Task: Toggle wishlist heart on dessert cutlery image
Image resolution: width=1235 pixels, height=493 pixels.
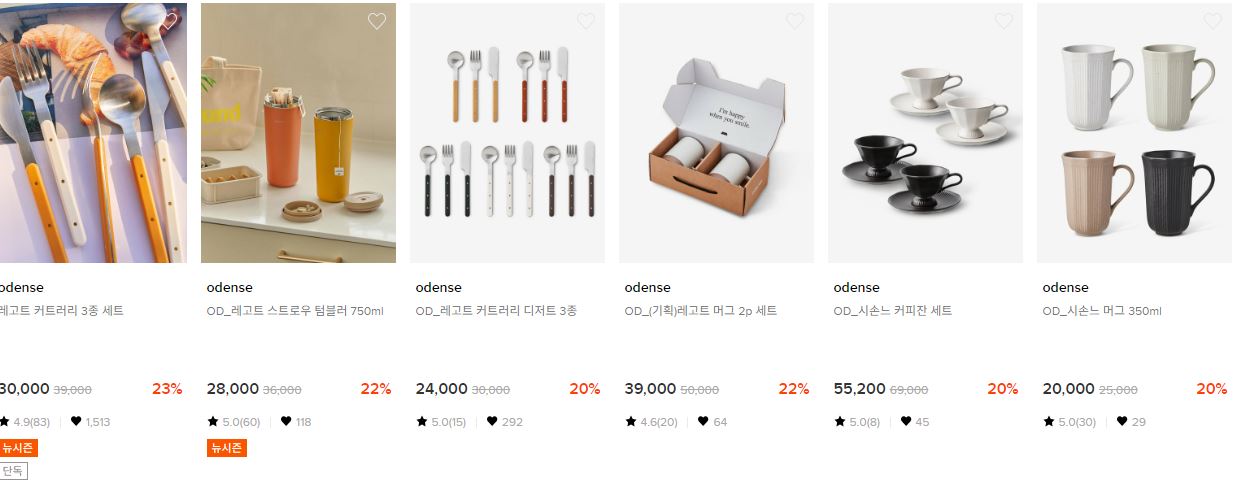Action: point(586,21)
